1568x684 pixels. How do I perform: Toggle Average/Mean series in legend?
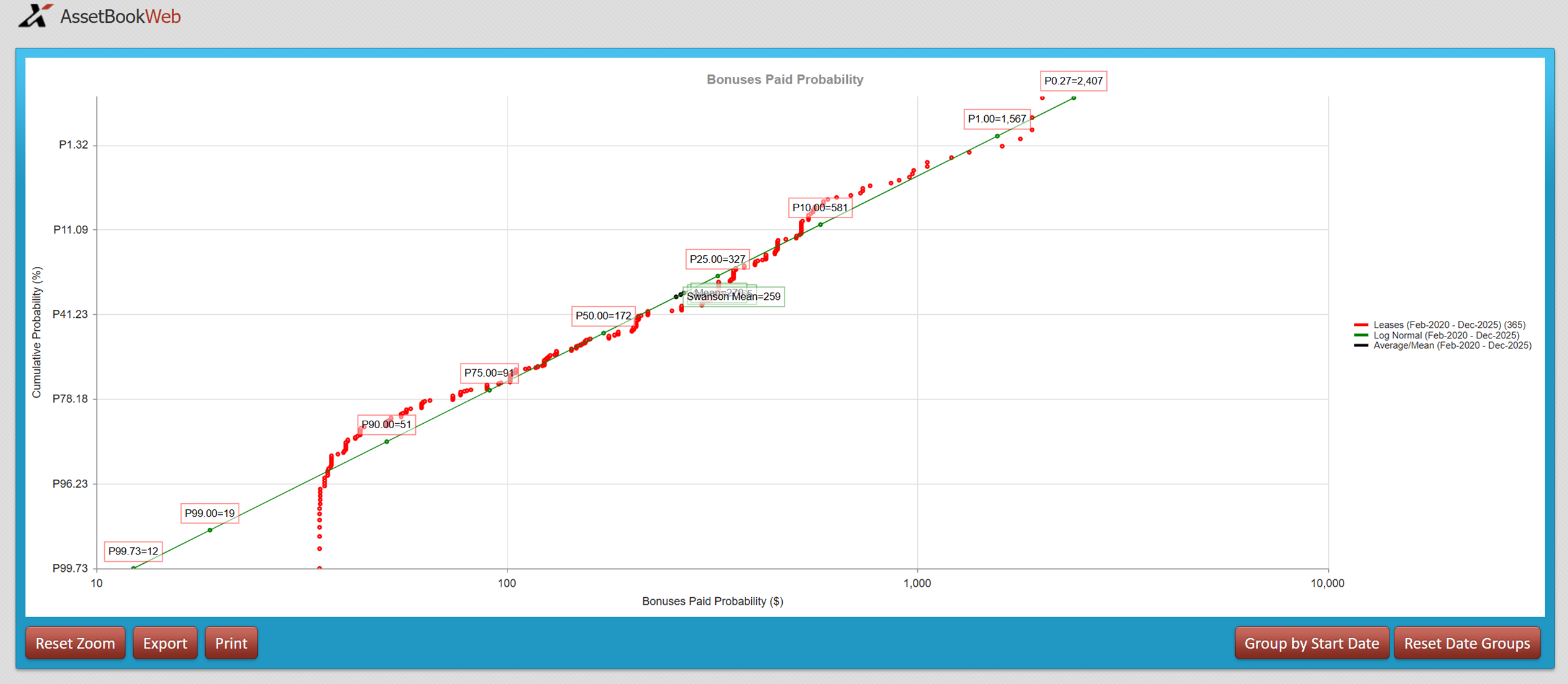(x=1451, y=346)
